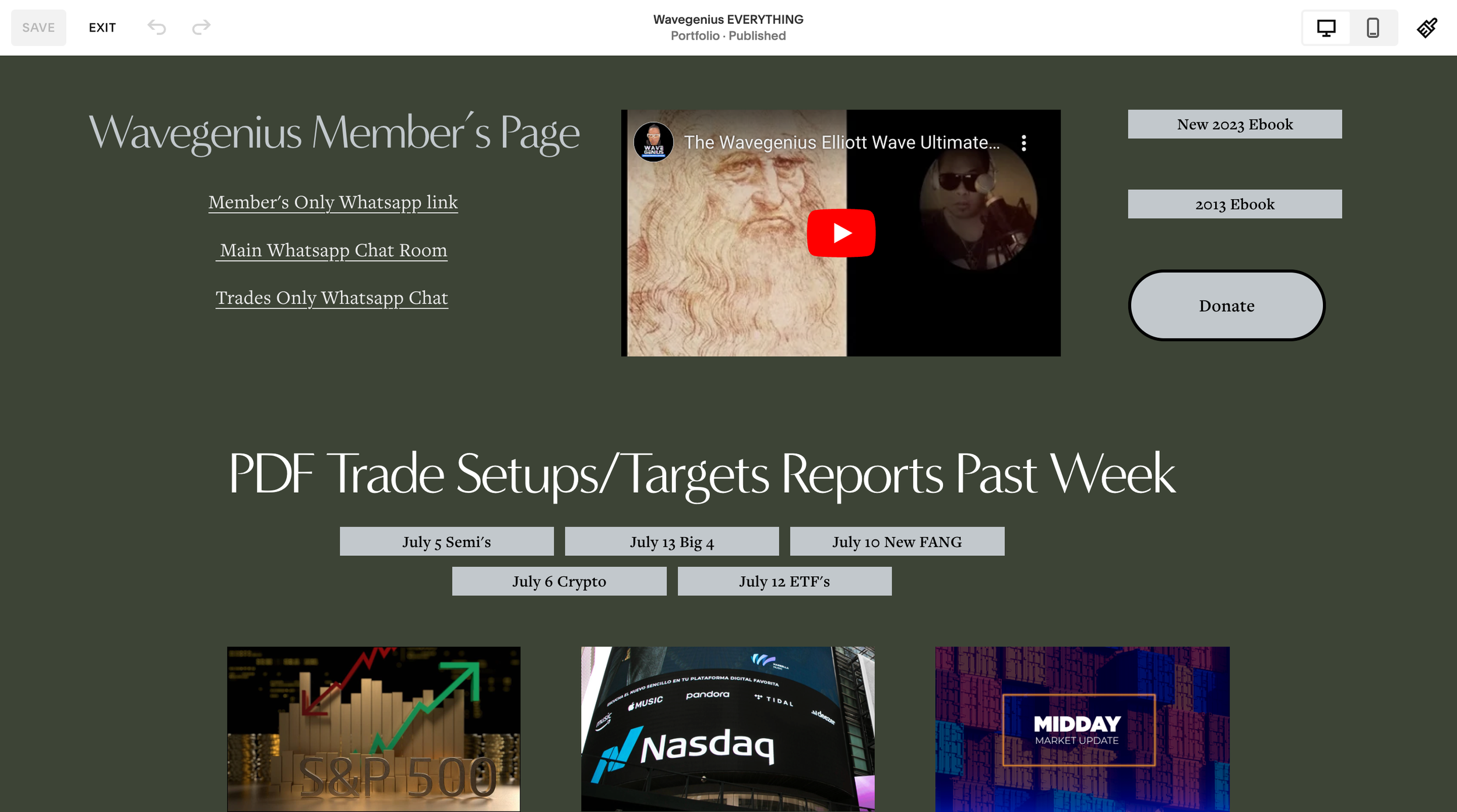The width and height of the screenshot is (1457, 812).
Task: Play the YouTube video
Action: pyautogui.click(x=840, y=233)
